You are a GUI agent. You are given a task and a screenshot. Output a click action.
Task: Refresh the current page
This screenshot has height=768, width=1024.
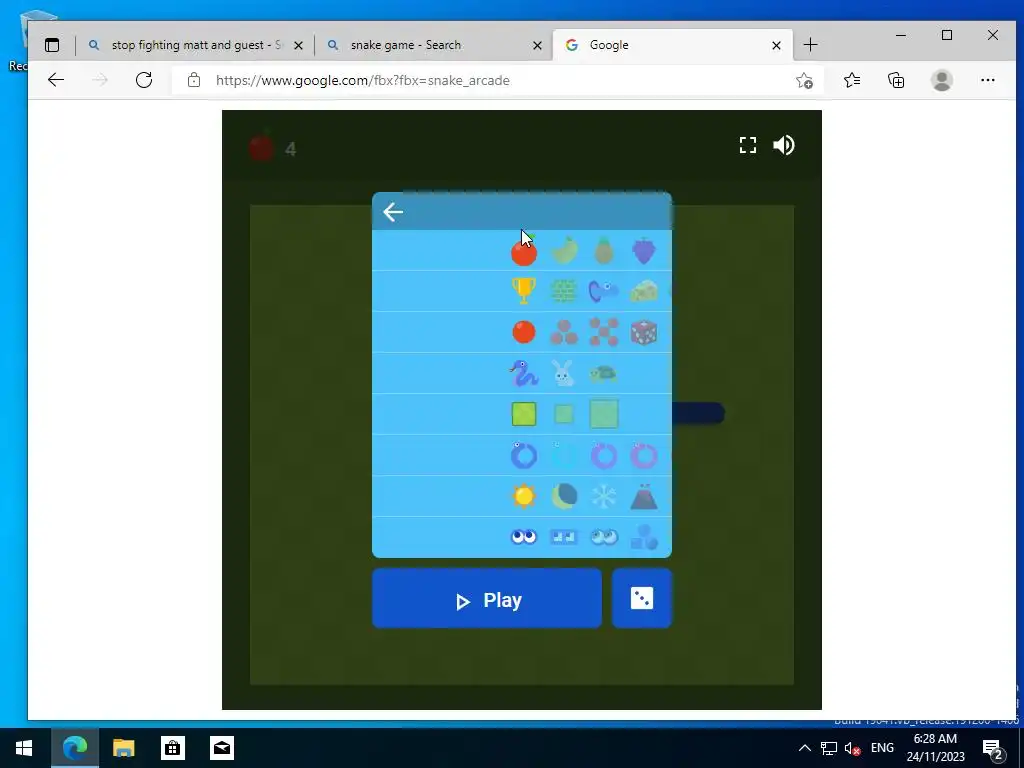[x=144, y=80]
